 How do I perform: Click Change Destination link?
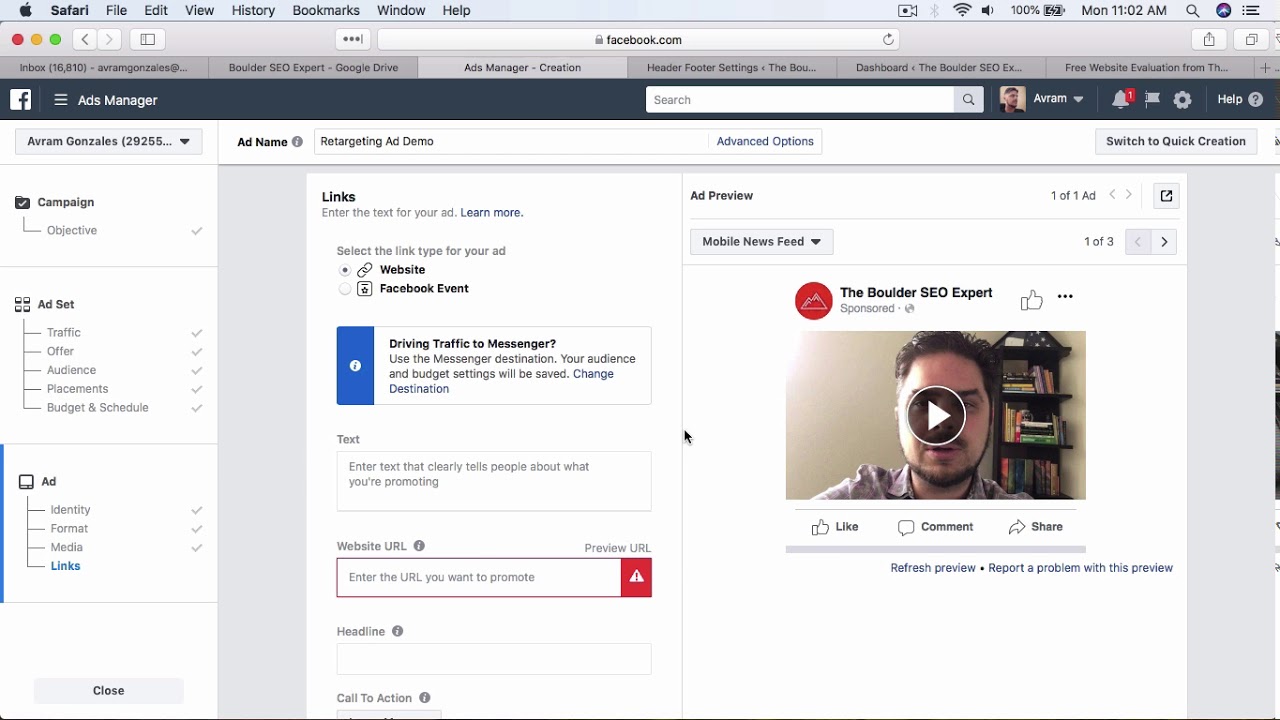pos(501,381)
